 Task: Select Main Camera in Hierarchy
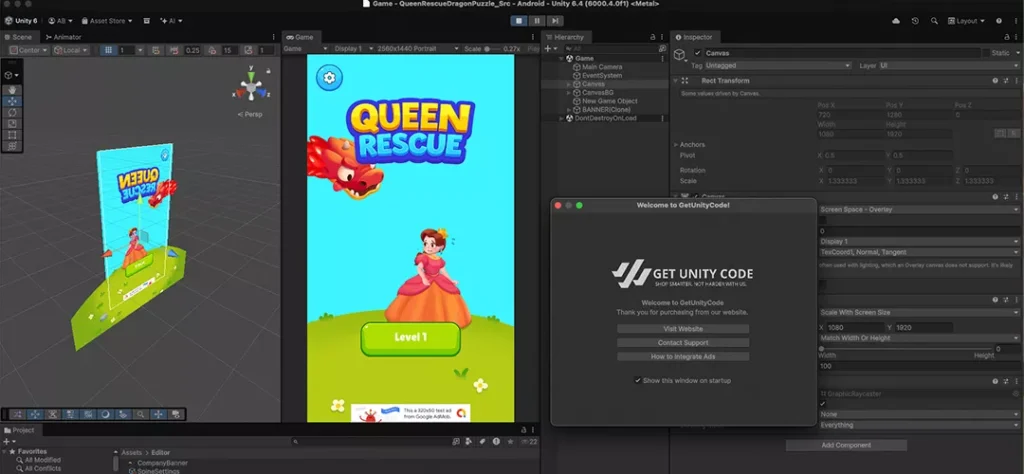click(x=602, y=67)
